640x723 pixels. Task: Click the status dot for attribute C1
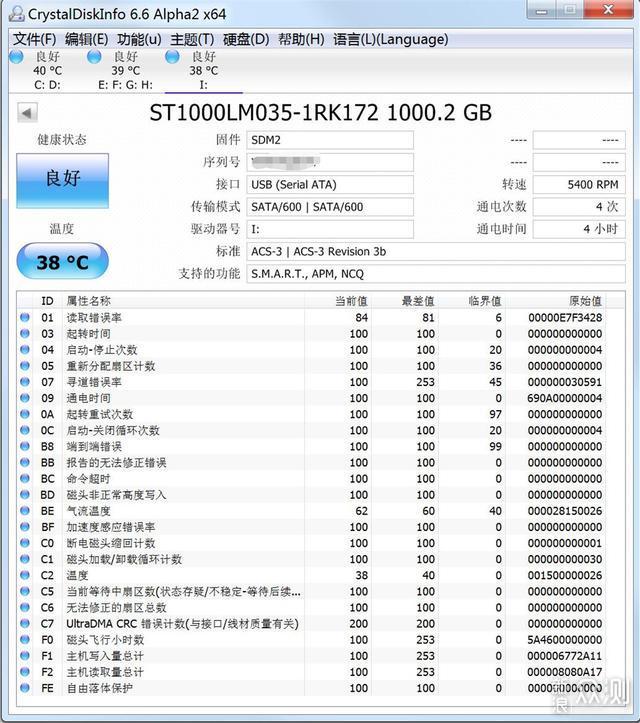pos(25,559)
